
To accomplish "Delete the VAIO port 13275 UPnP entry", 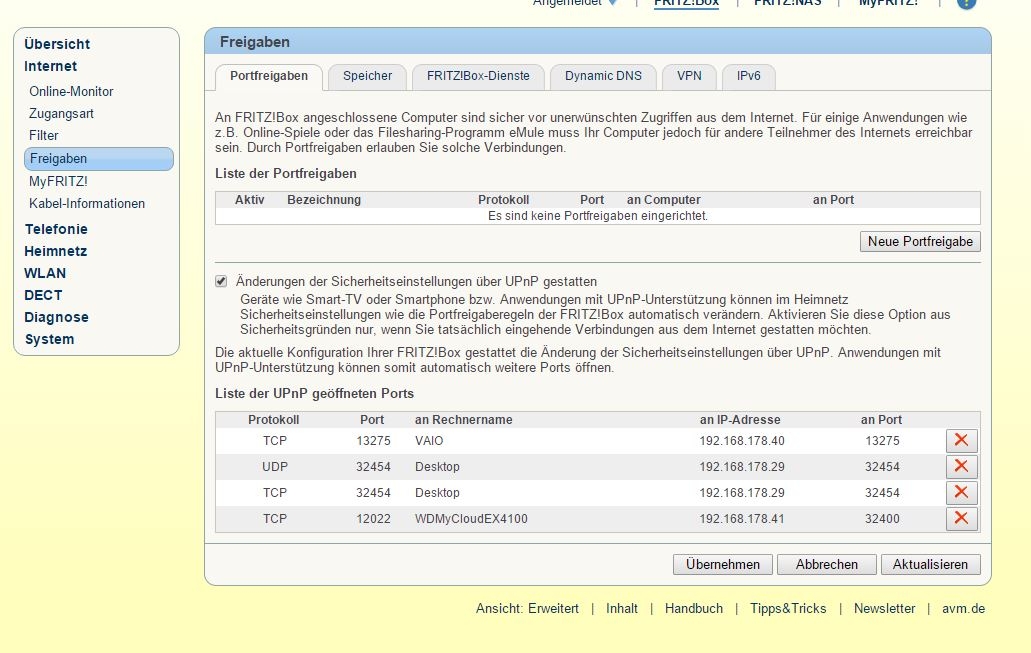I will click(961, 441).
